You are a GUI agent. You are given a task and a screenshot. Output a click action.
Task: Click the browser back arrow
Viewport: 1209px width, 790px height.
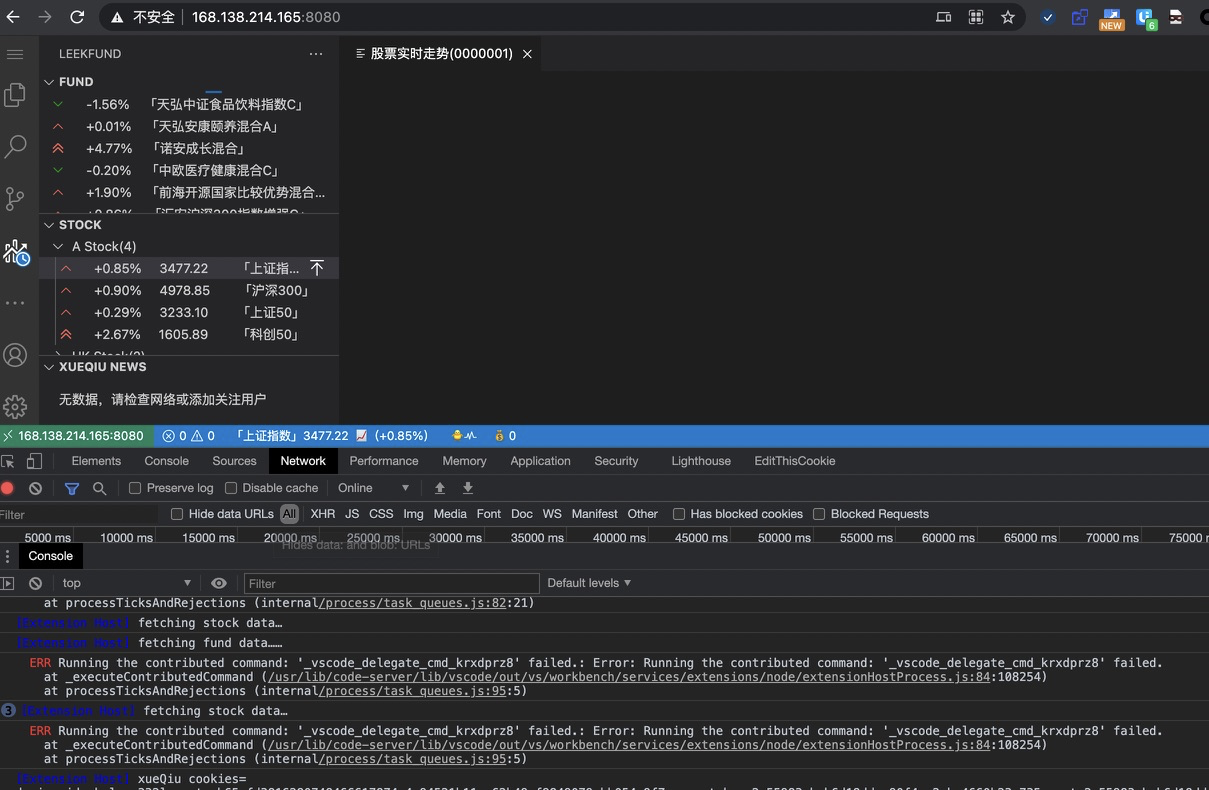pyautogui.click(x=12, y=17)
